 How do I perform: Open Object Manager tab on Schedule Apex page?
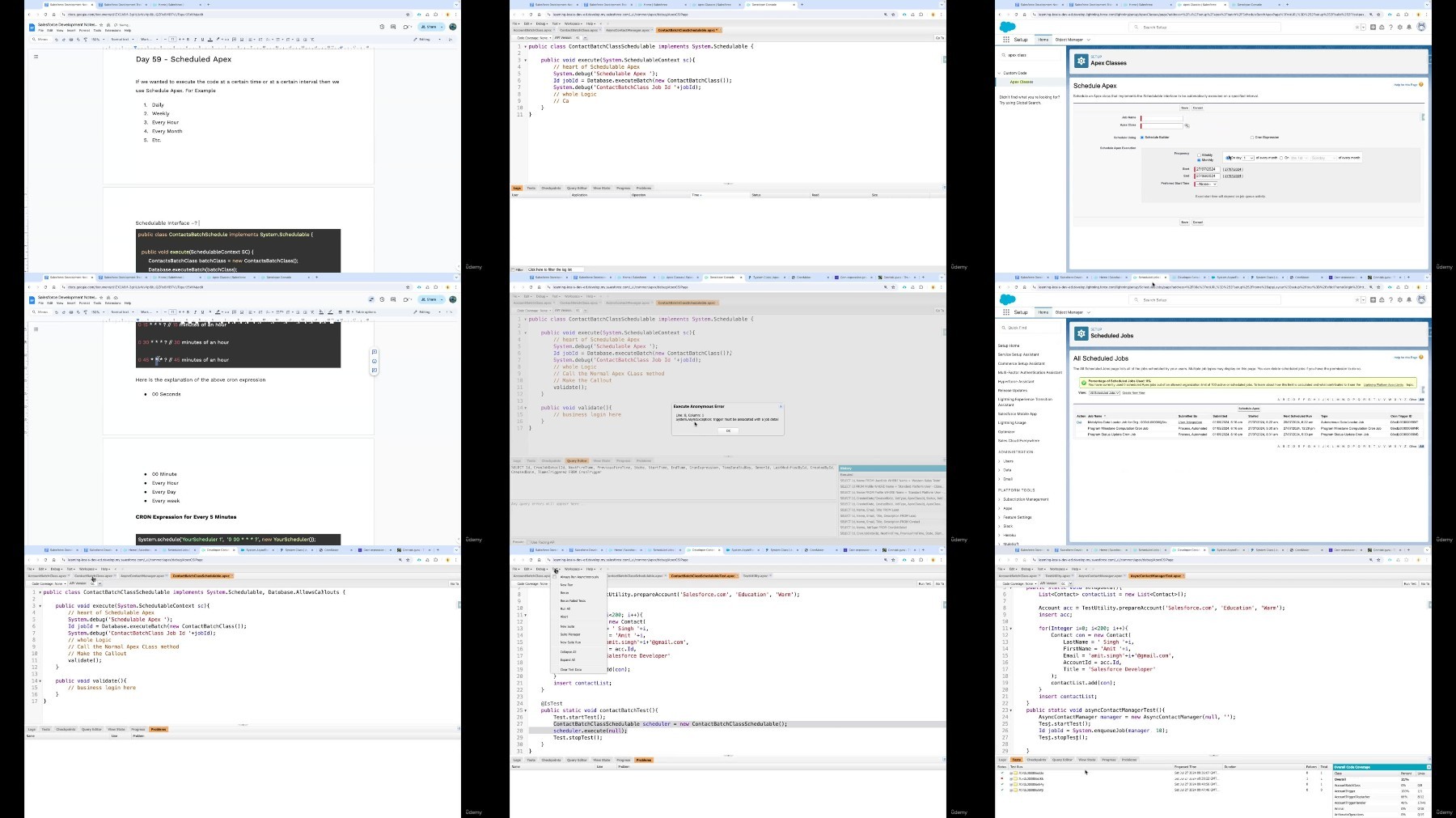[1069, 40]
